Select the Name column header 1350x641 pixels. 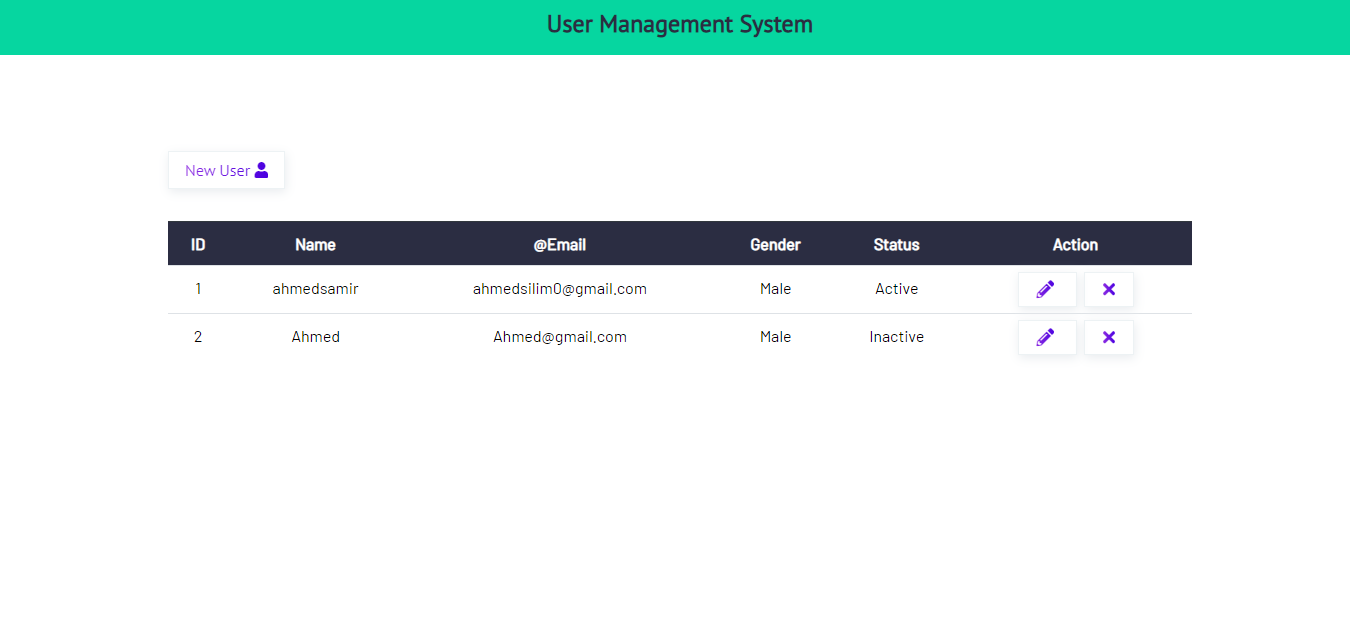[316, 244]
